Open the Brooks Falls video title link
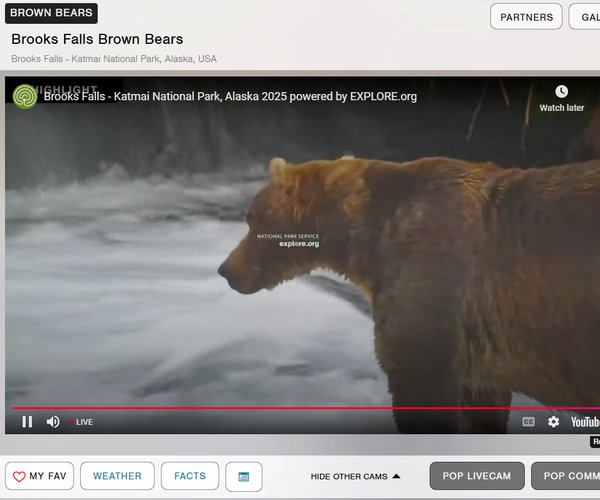600x500 pixels. (x=230, y=96)
